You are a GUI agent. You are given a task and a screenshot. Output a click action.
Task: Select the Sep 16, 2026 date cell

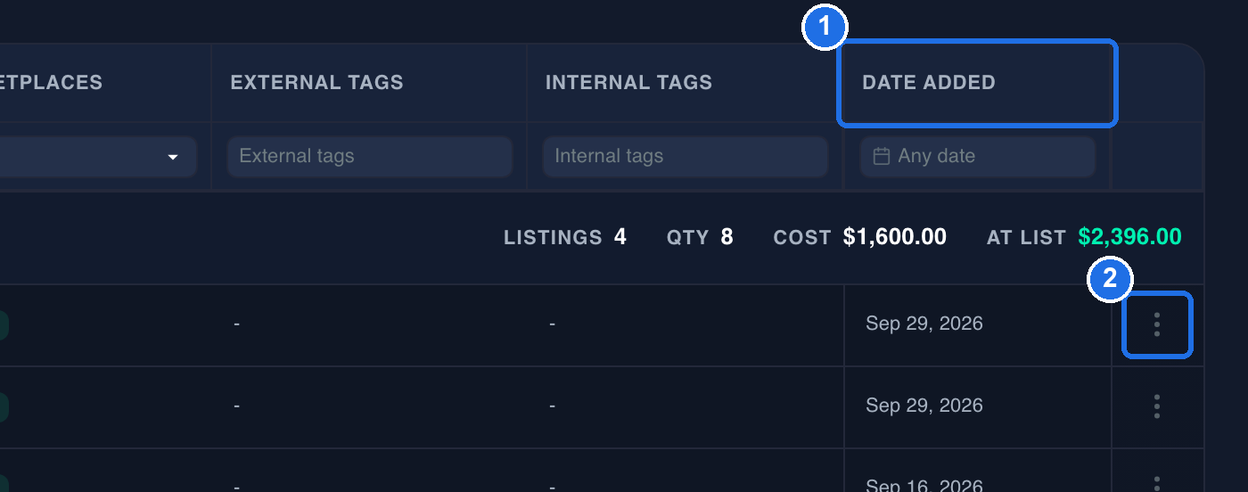924,484
